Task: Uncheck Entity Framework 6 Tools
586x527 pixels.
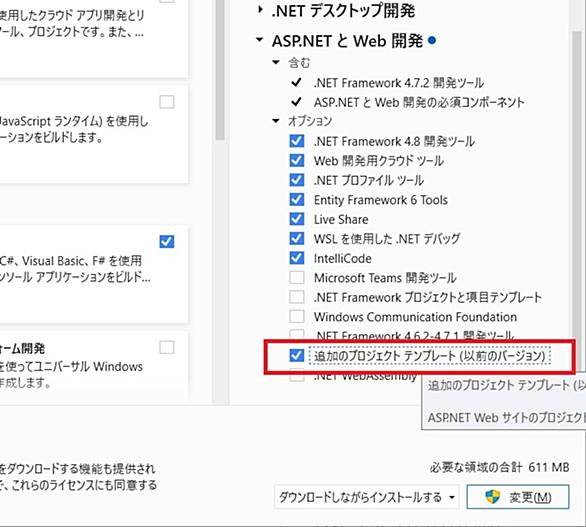Action: (x=297, y=199)
